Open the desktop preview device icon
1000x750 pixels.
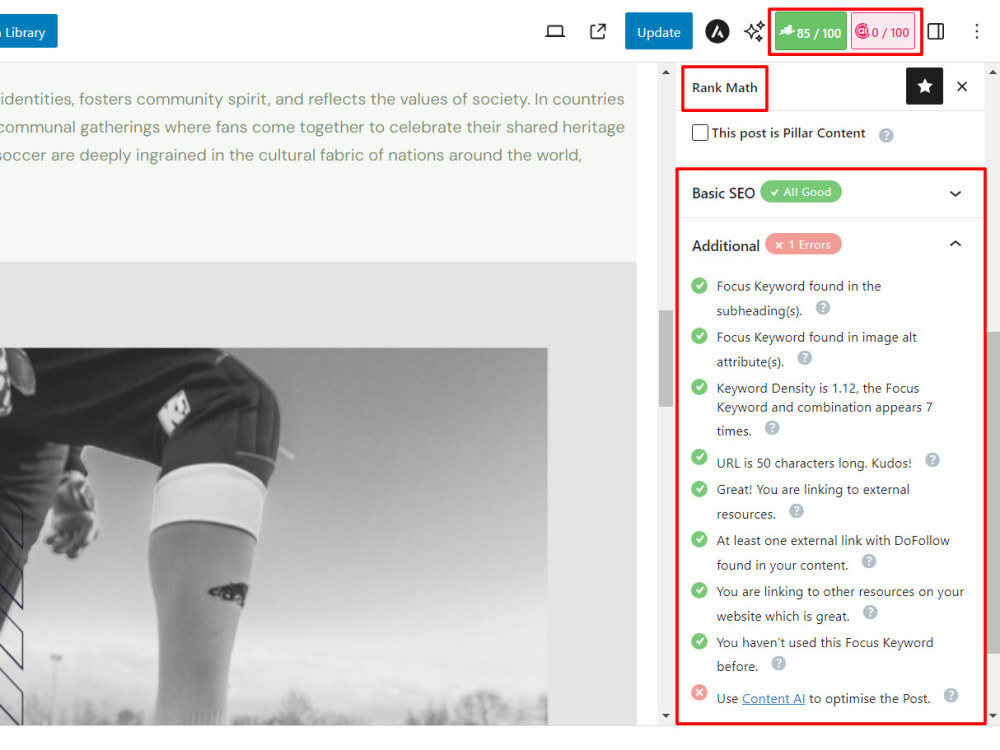555,31
